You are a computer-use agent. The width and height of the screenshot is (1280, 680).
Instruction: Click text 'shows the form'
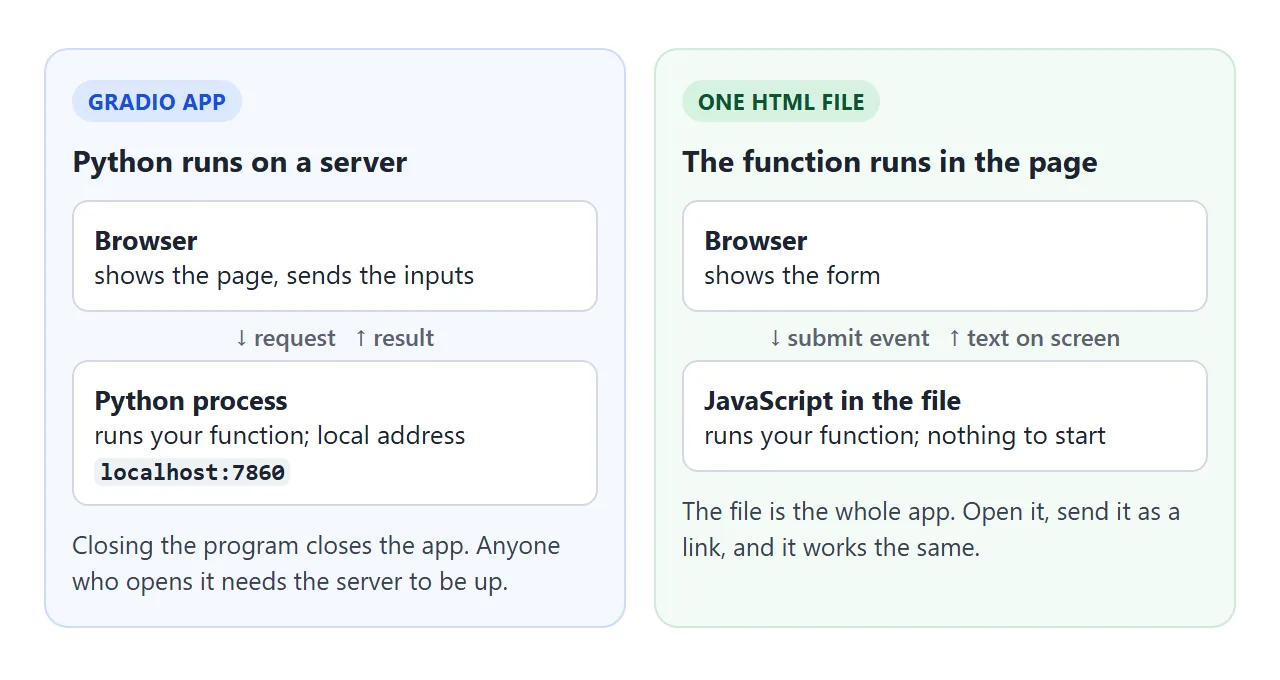(x=792, y=276)
